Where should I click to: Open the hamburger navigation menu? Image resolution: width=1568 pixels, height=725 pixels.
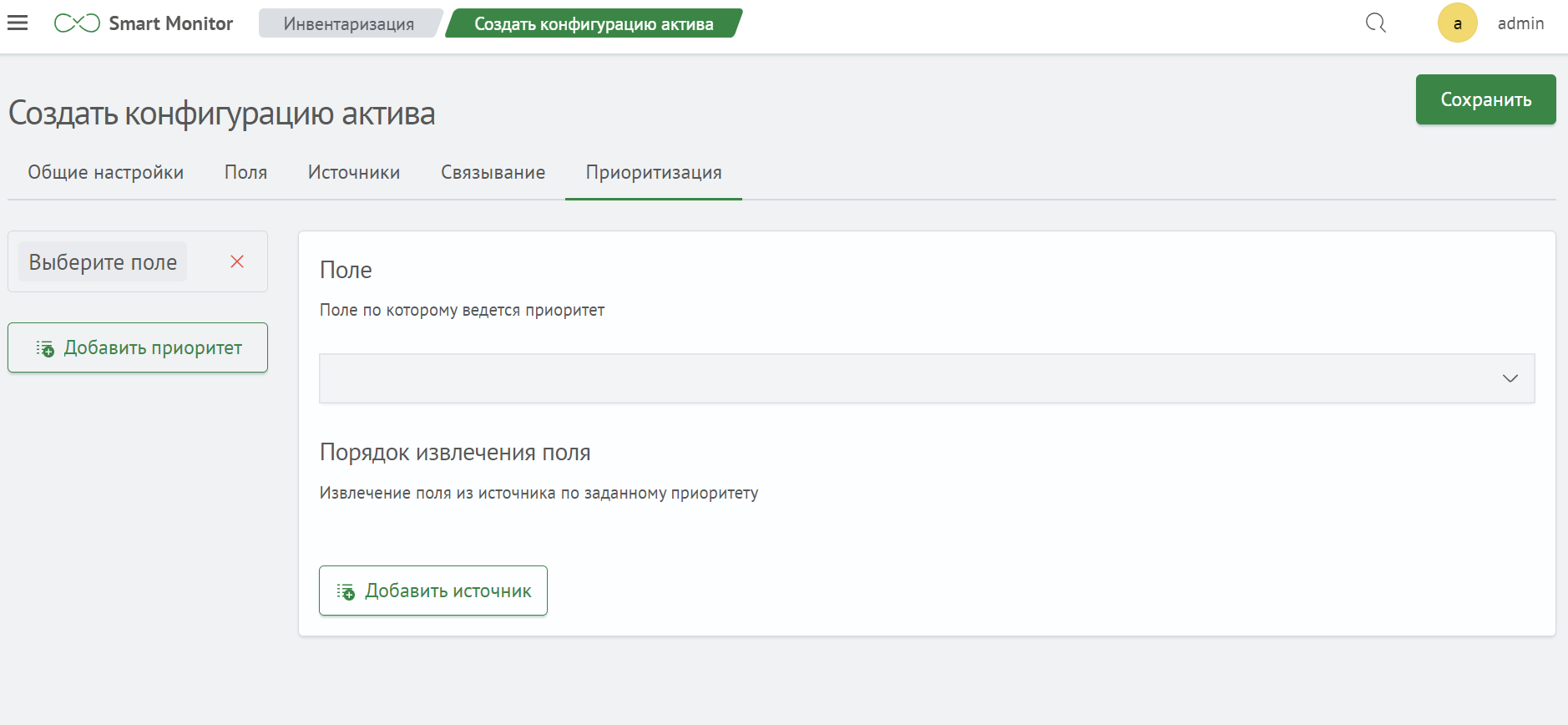(x=18, y=23)
